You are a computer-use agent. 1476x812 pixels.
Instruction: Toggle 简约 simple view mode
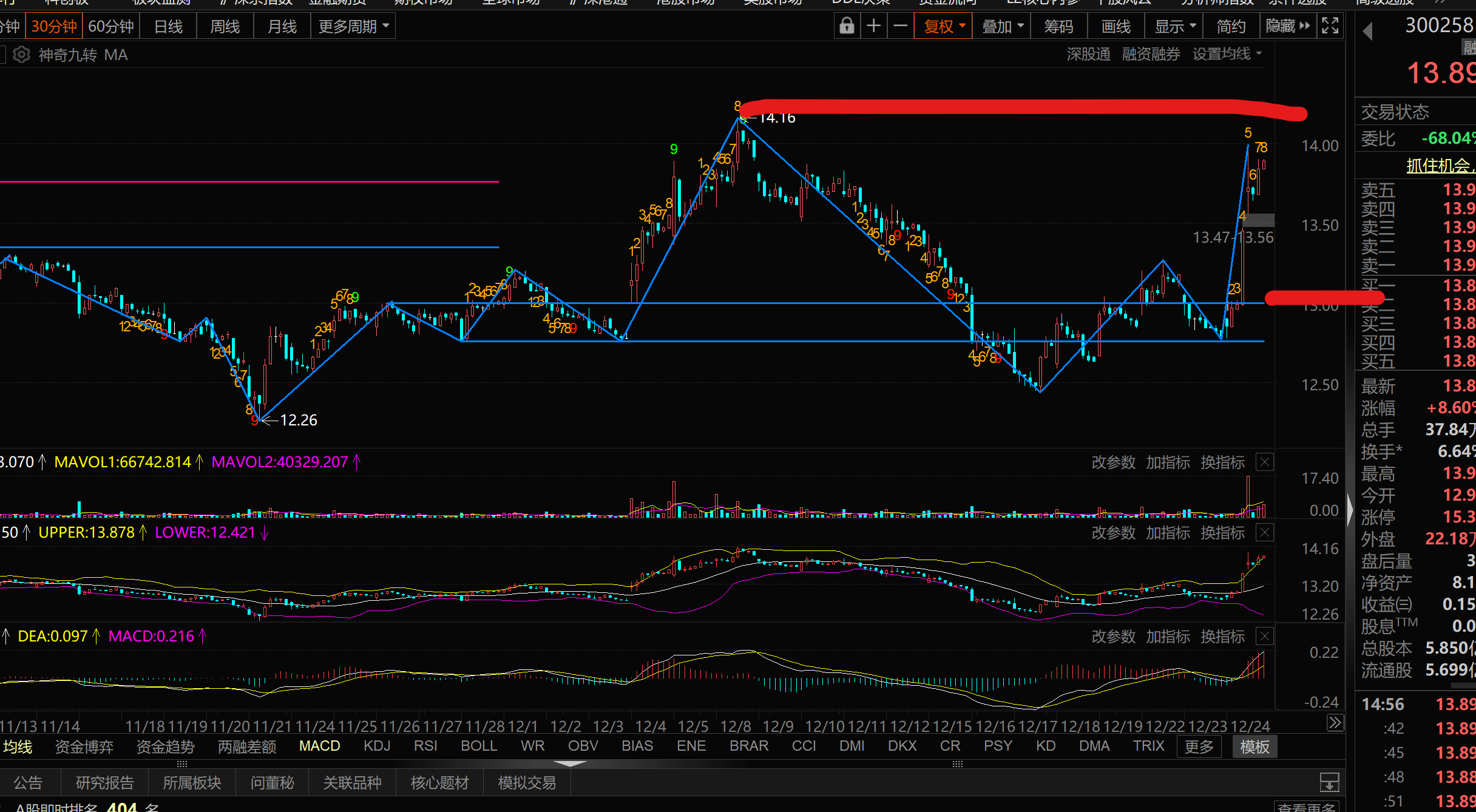(x=1231, y=26)
